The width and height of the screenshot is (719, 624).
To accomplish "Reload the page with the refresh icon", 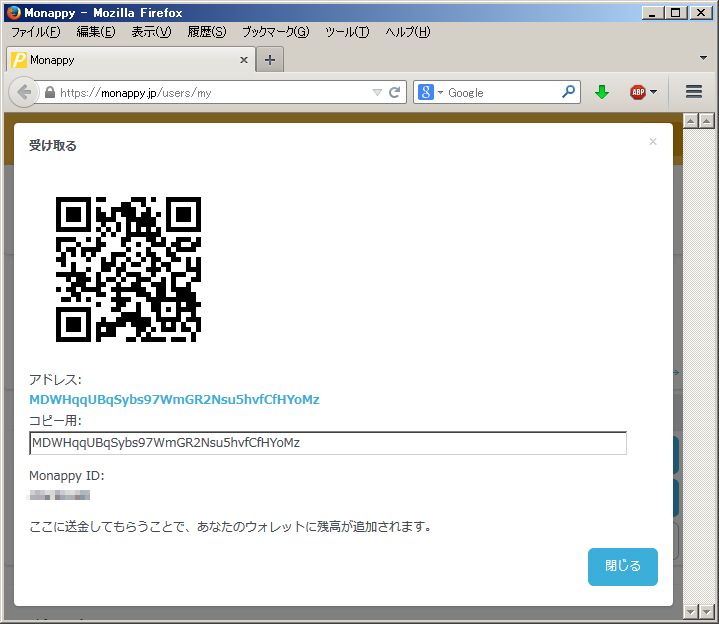I will [x=394, y=93].
